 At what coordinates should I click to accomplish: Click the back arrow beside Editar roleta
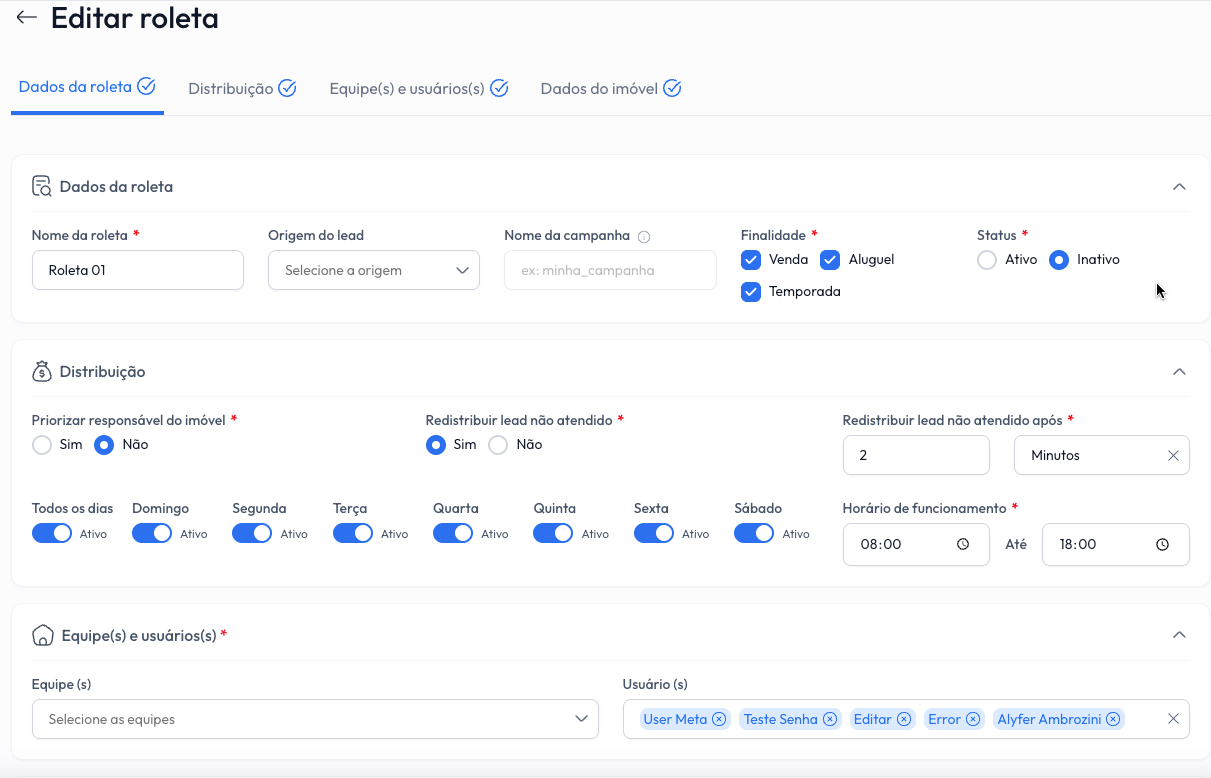26,18
